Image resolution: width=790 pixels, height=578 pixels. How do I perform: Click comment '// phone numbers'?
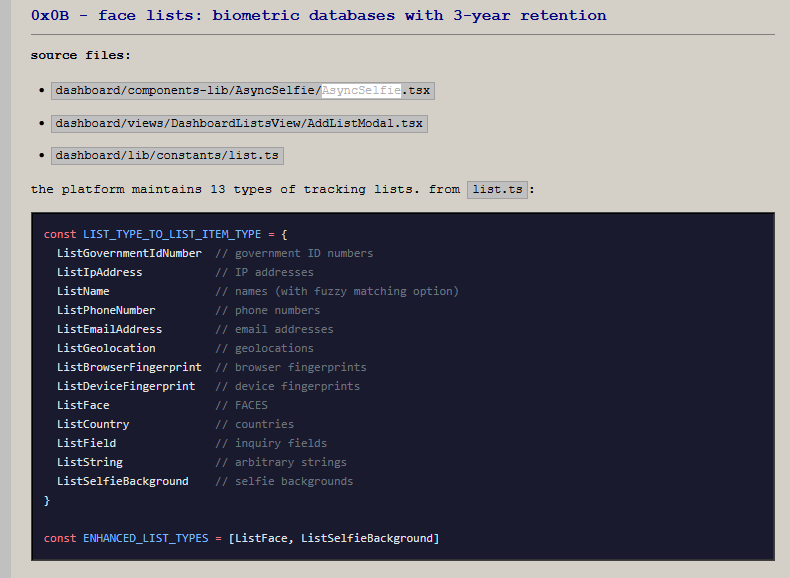[268, 310]
